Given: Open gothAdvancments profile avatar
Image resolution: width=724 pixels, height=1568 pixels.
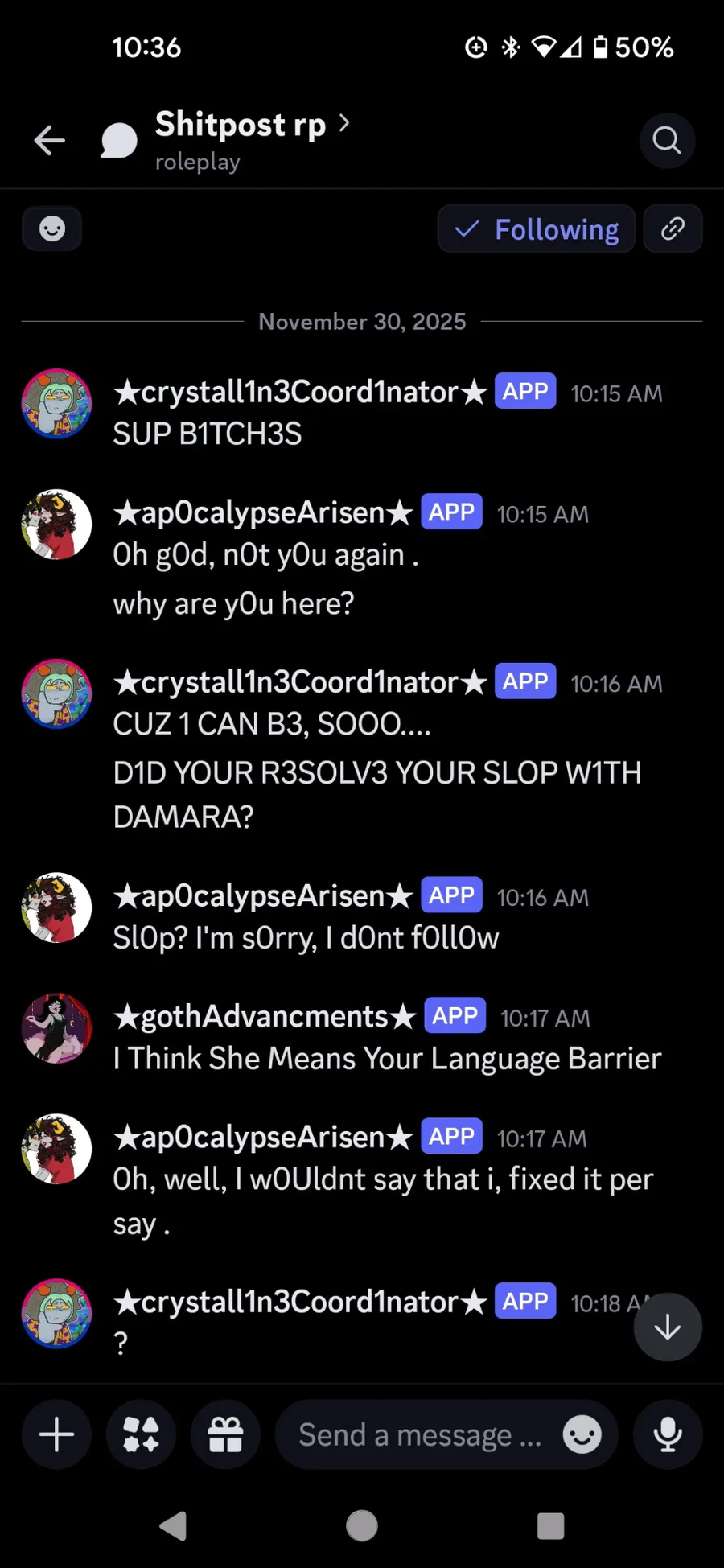Looking at the screenshot, I should pyautogui.click(x=56, y=1028).
